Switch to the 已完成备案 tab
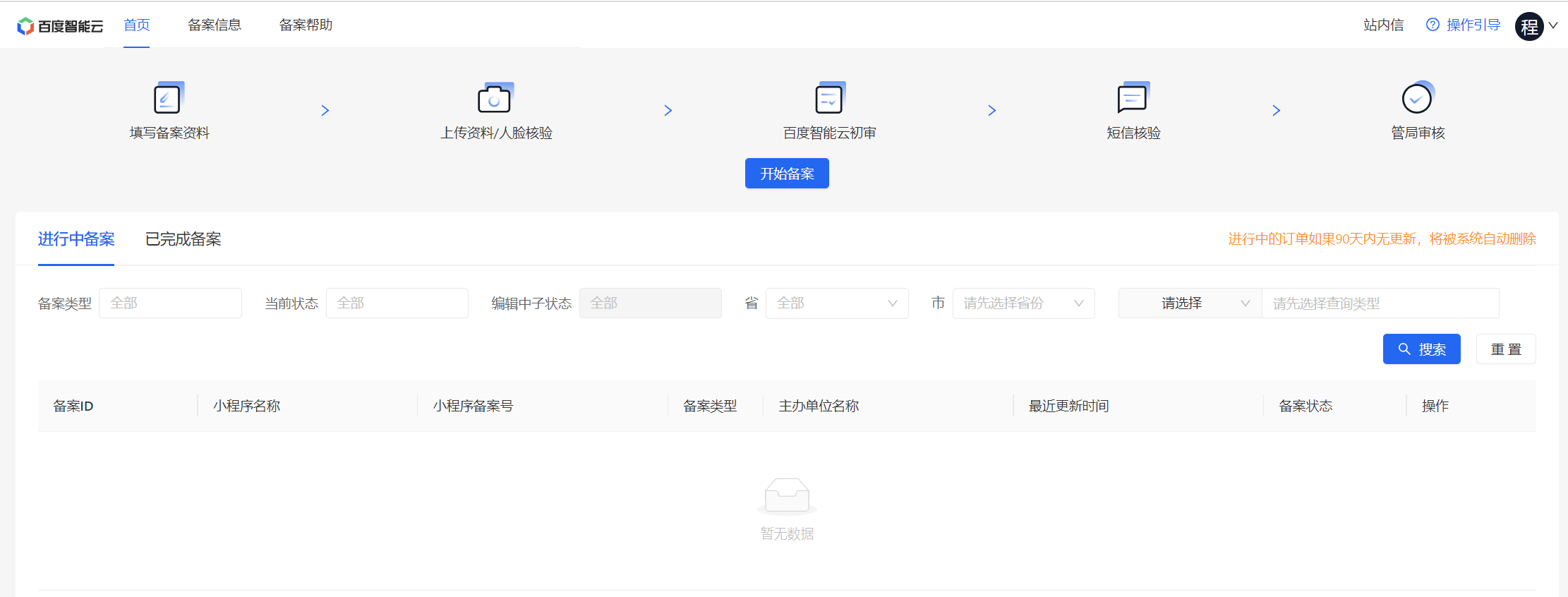 [183, 240]
